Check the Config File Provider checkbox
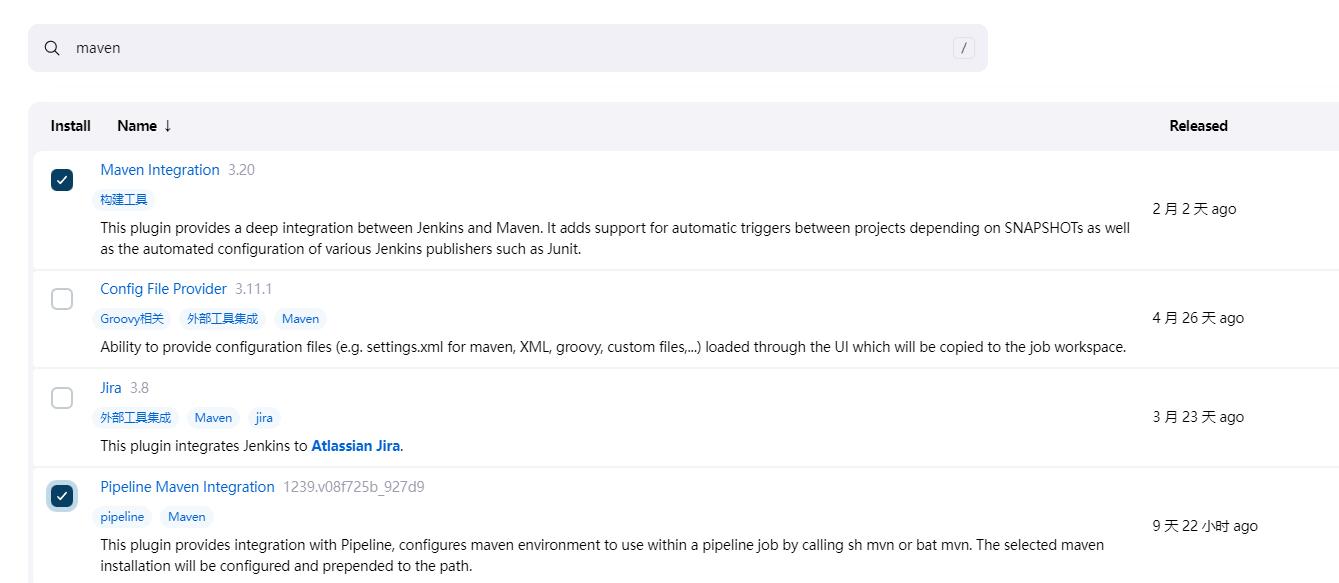 coord(62,299)
